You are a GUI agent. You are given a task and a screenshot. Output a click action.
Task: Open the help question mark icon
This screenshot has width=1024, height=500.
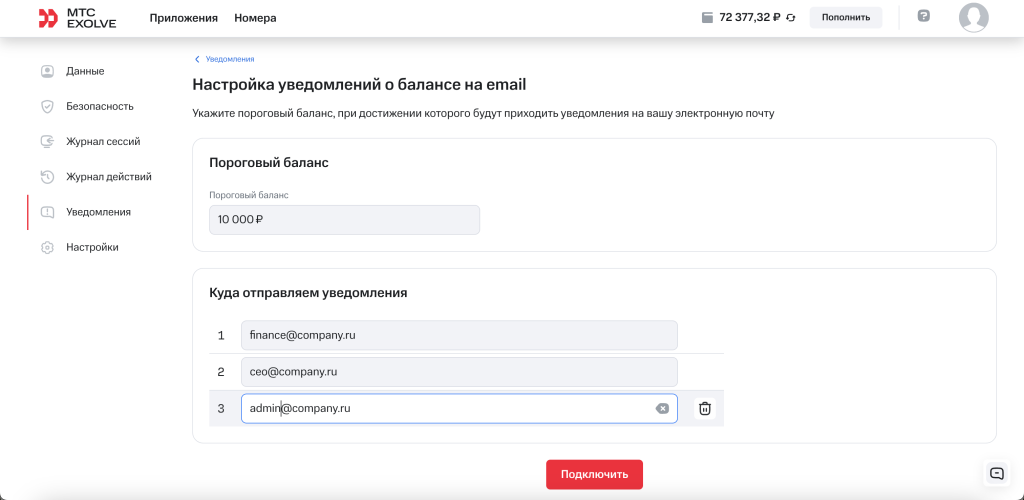click(x=923, y=16)
